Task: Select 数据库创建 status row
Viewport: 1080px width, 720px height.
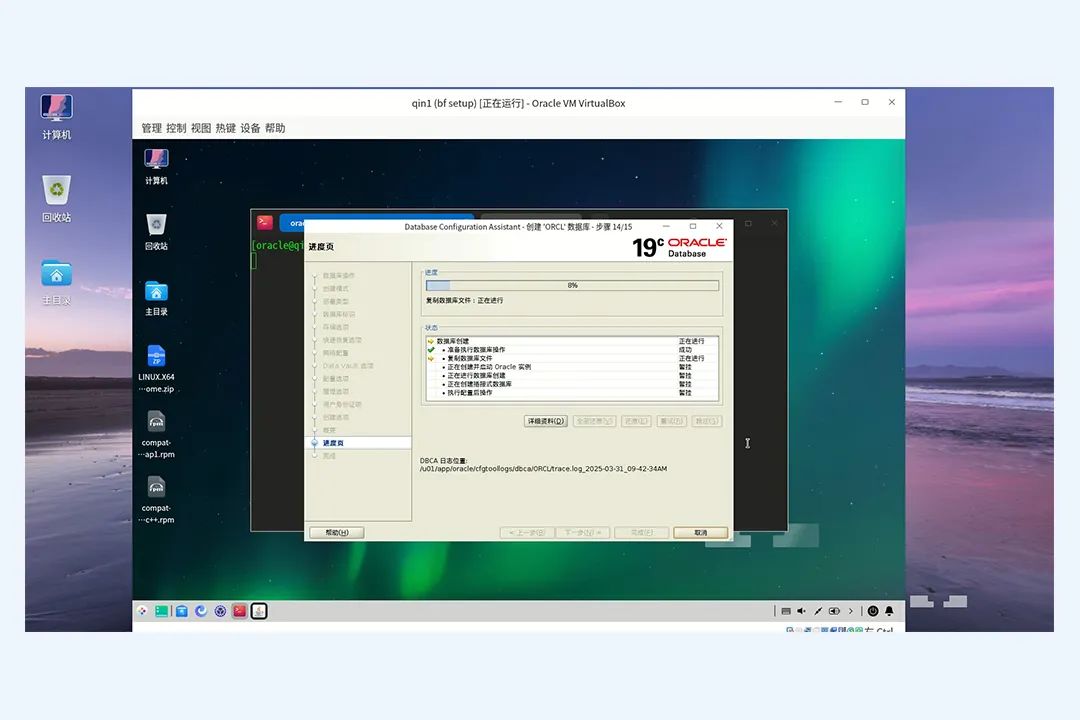Action: [572, 341]
